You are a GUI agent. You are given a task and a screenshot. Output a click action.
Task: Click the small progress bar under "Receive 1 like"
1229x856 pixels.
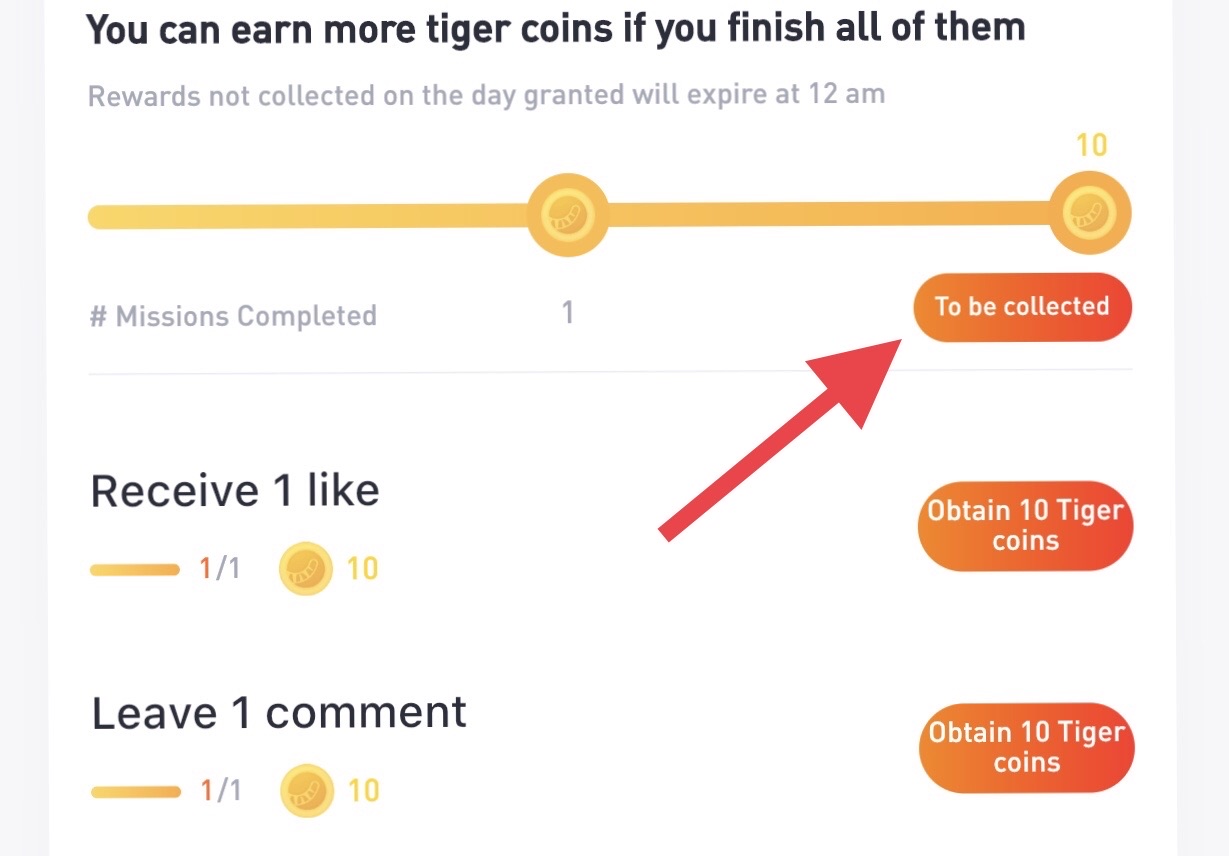tap(134, 570)
